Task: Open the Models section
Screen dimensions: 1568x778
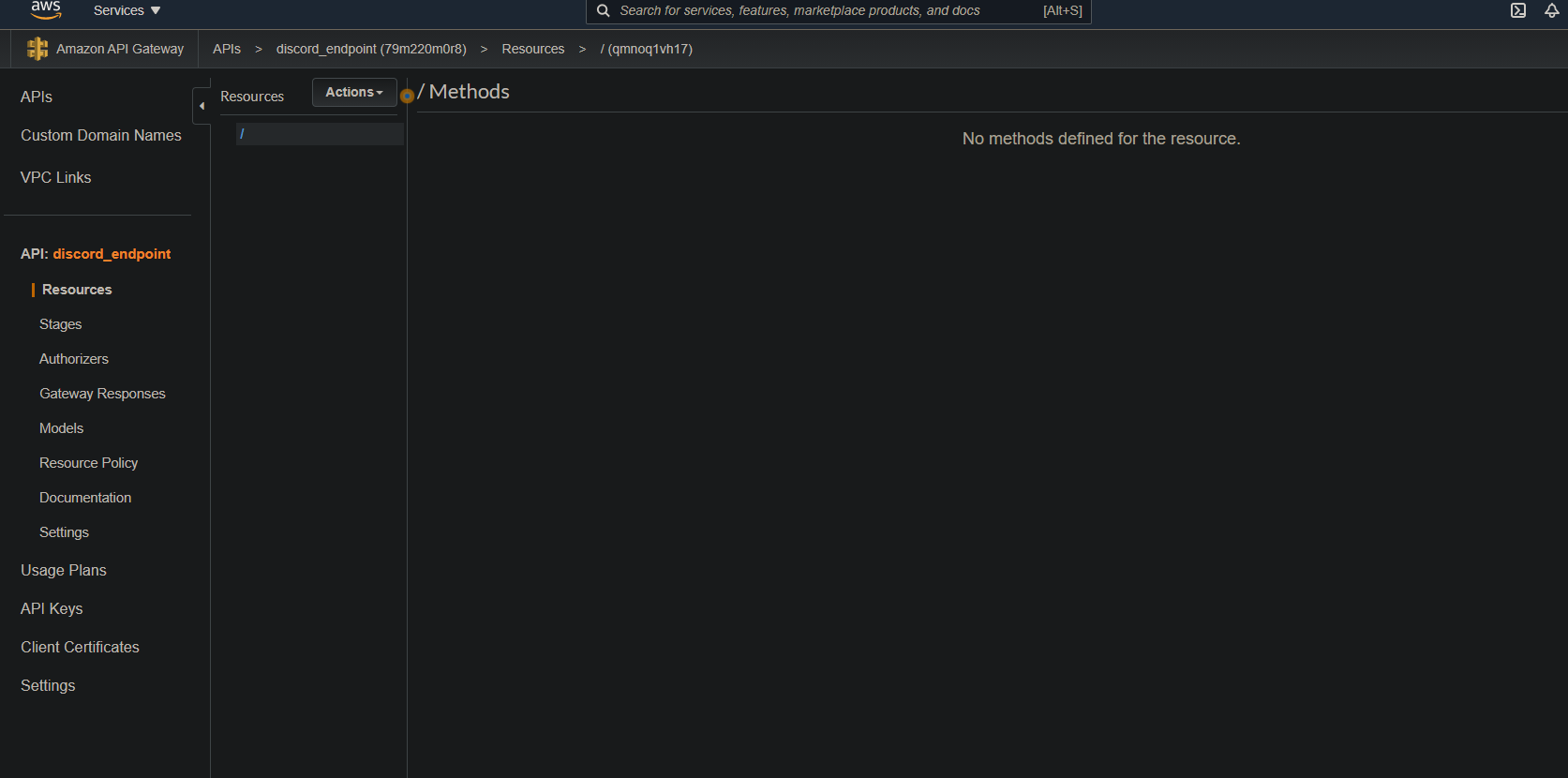Action: [62, 428]
